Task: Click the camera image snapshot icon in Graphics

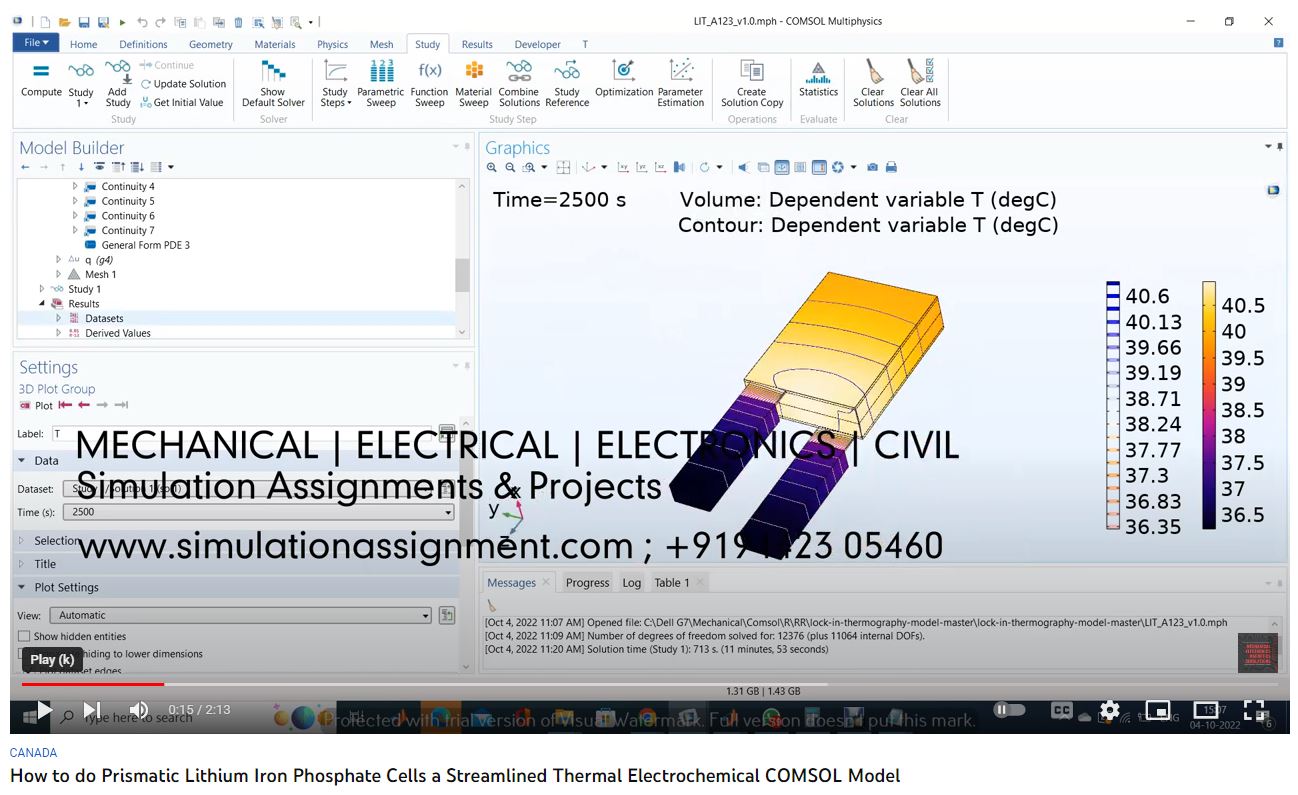Action: [872, 167]
